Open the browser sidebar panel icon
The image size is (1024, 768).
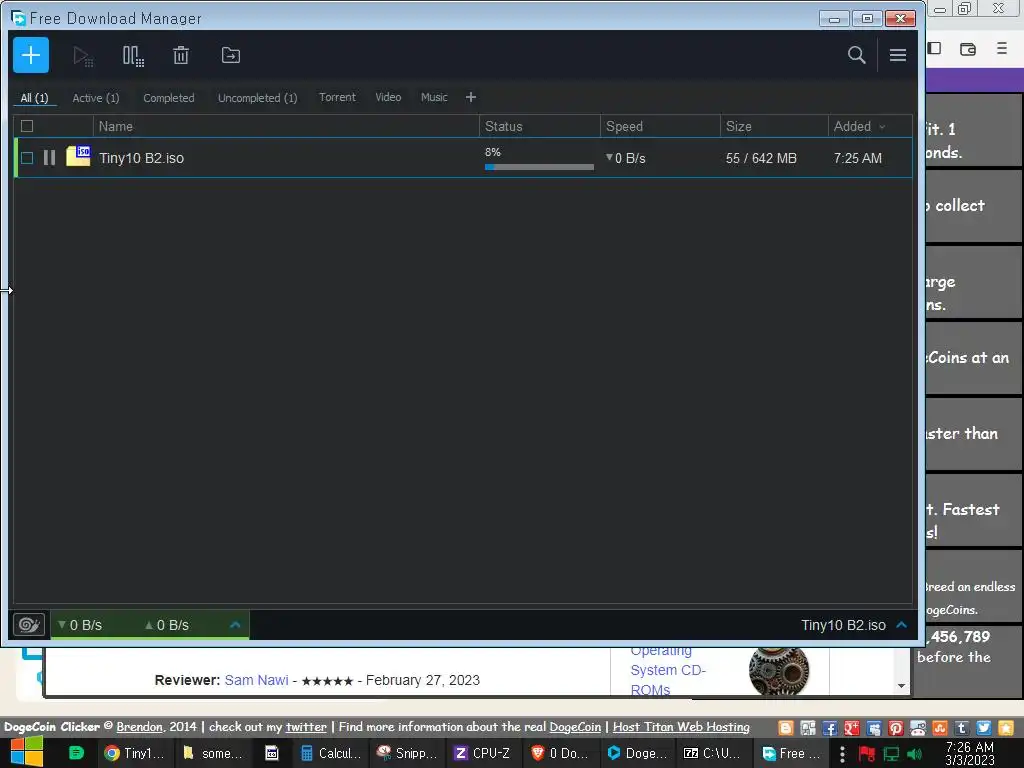tap(935, 48)
